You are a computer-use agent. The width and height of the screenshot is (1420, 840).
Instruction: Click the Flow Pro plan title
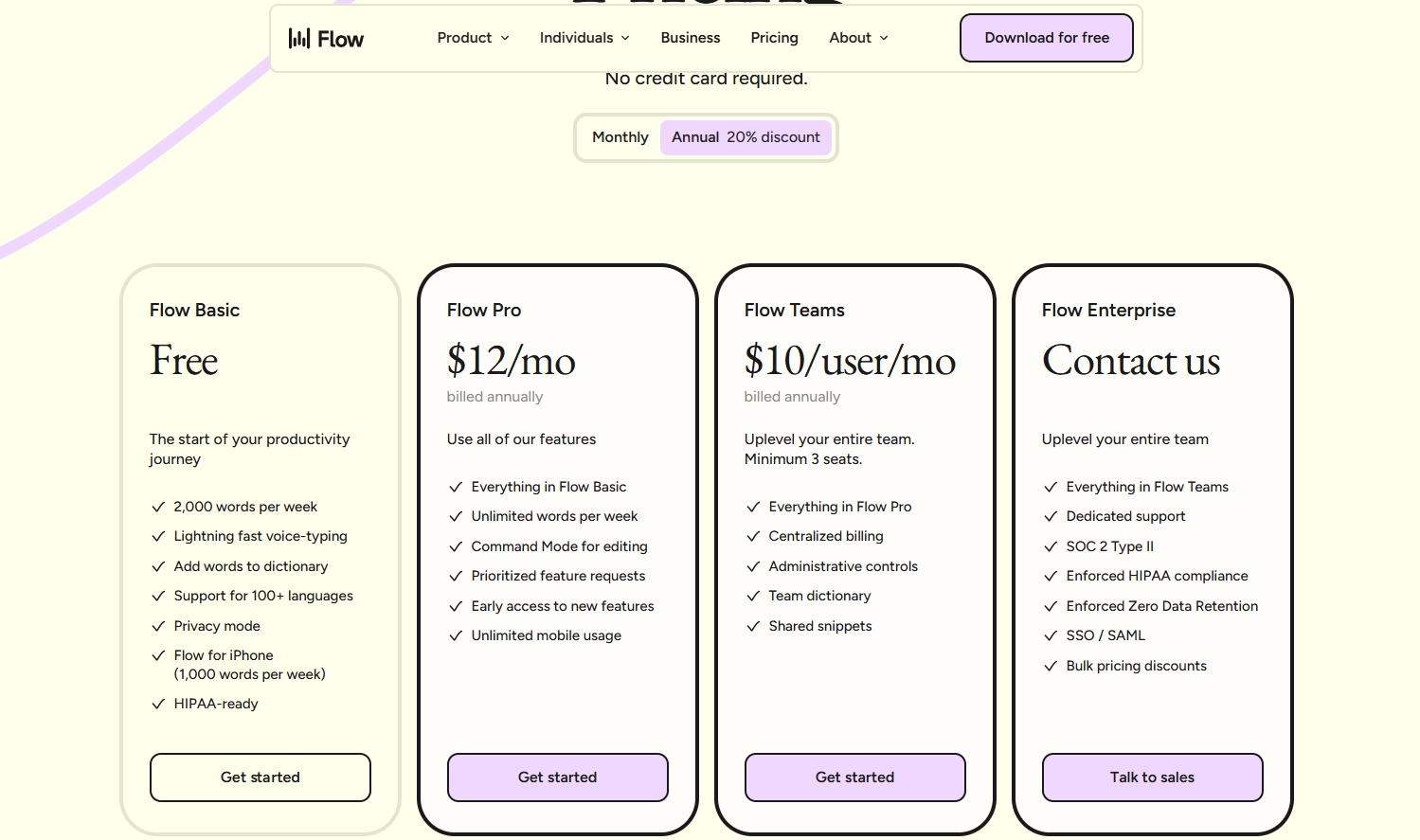click(484, 311)
